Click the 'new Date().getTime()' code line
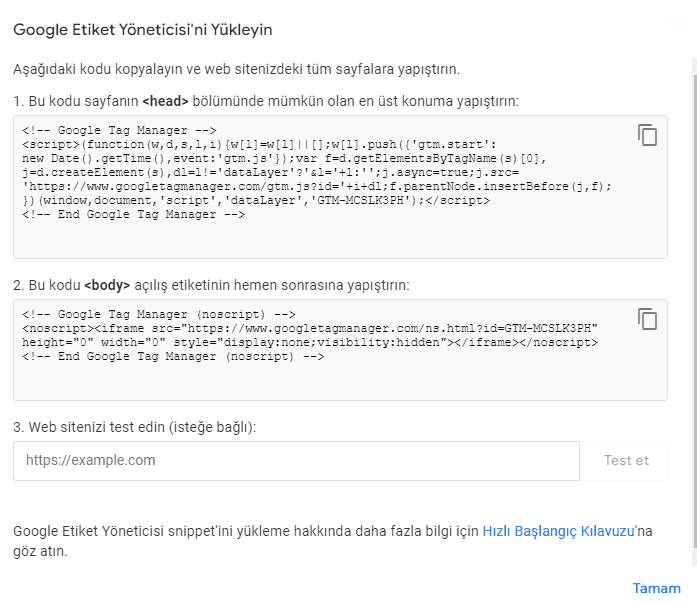The width and height of the screenshot is (697, 602). click(284, 158)
